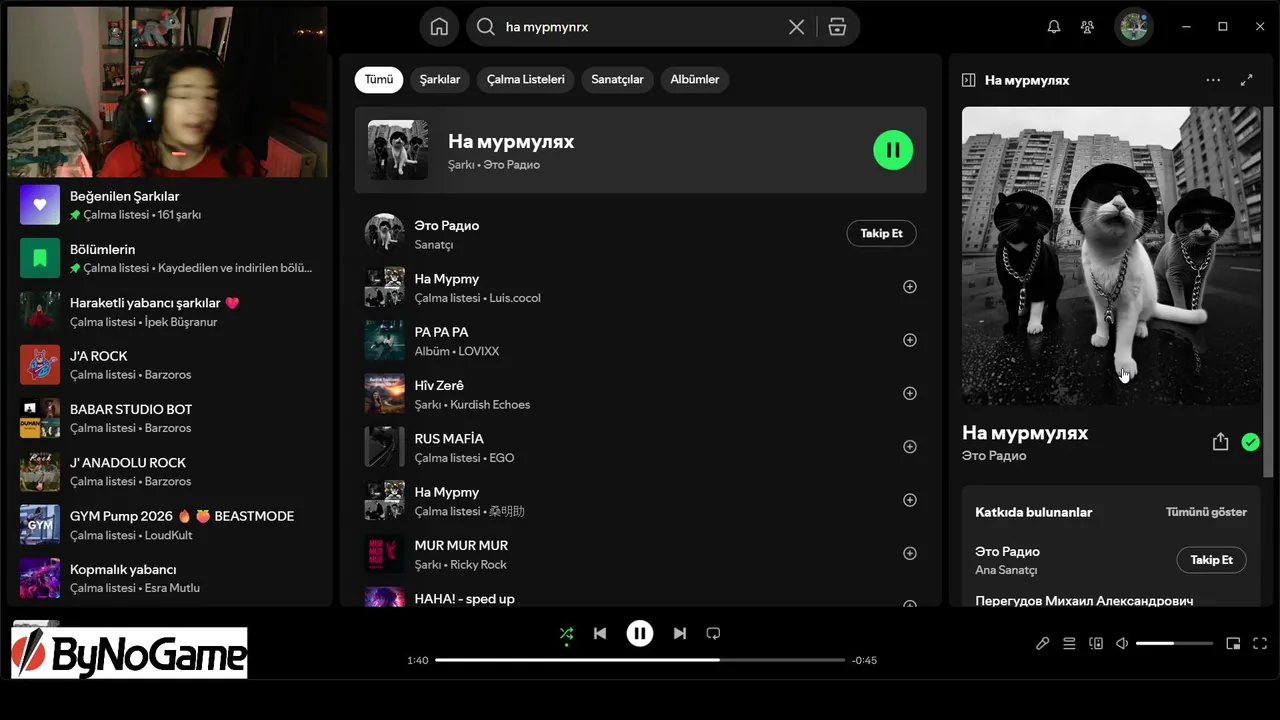The height and width of the screenshot is (720, 1280).
Task: Open Haraketli yabancı şarkılar playlist
Action: coord(170,312)
